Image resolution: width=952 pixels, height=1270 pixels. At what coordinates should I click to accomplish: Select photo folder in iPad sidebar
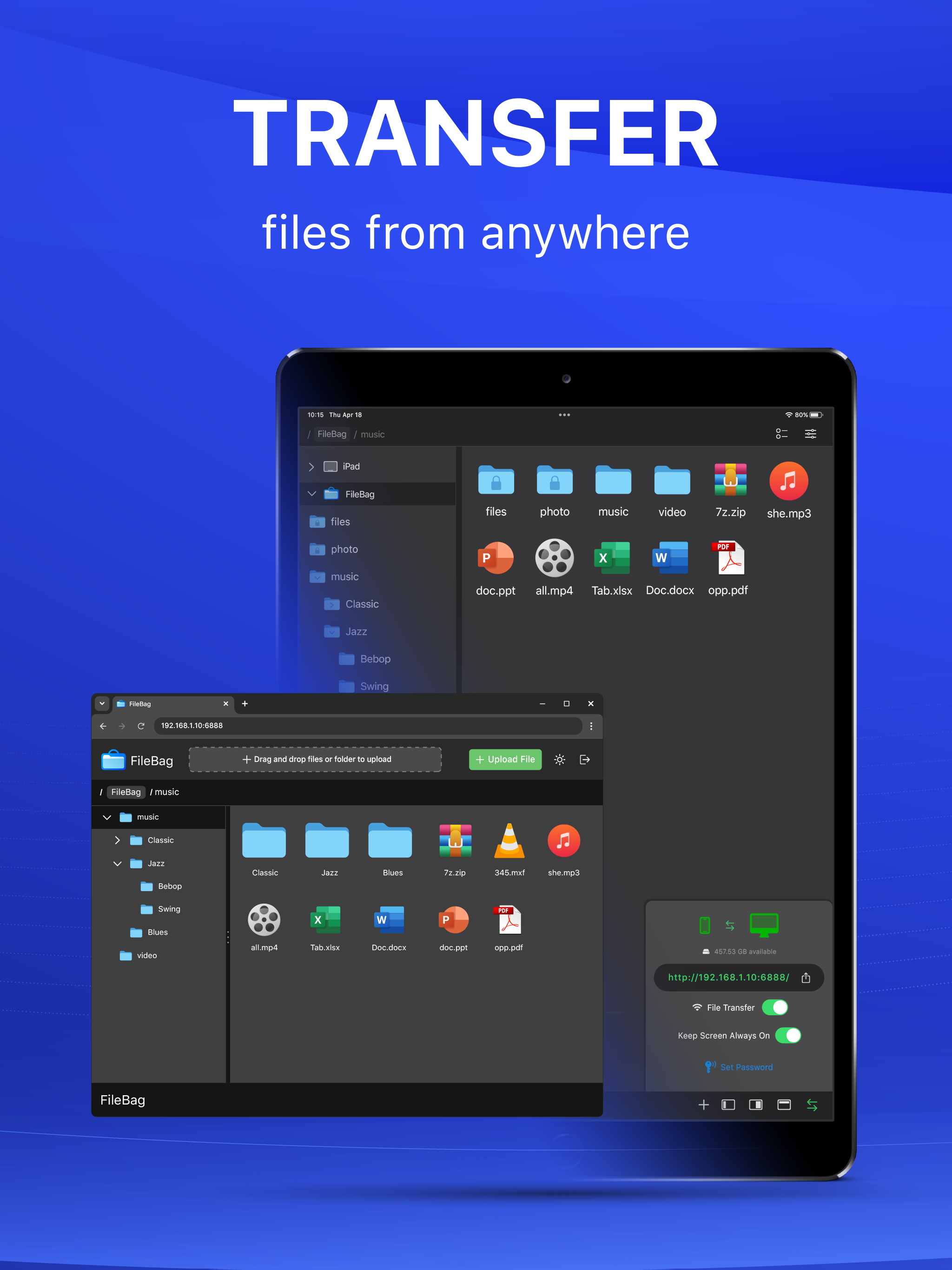click(x=334, y=549)
